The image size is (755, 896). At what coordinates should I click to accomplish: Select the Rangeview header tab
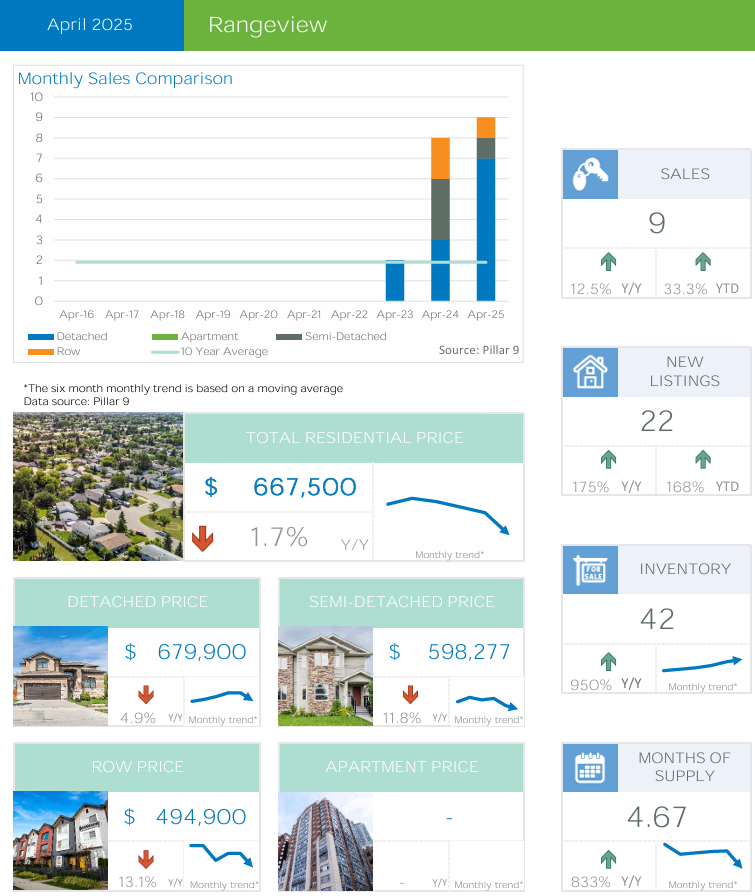pyautogui.click(x=267, y=25)
